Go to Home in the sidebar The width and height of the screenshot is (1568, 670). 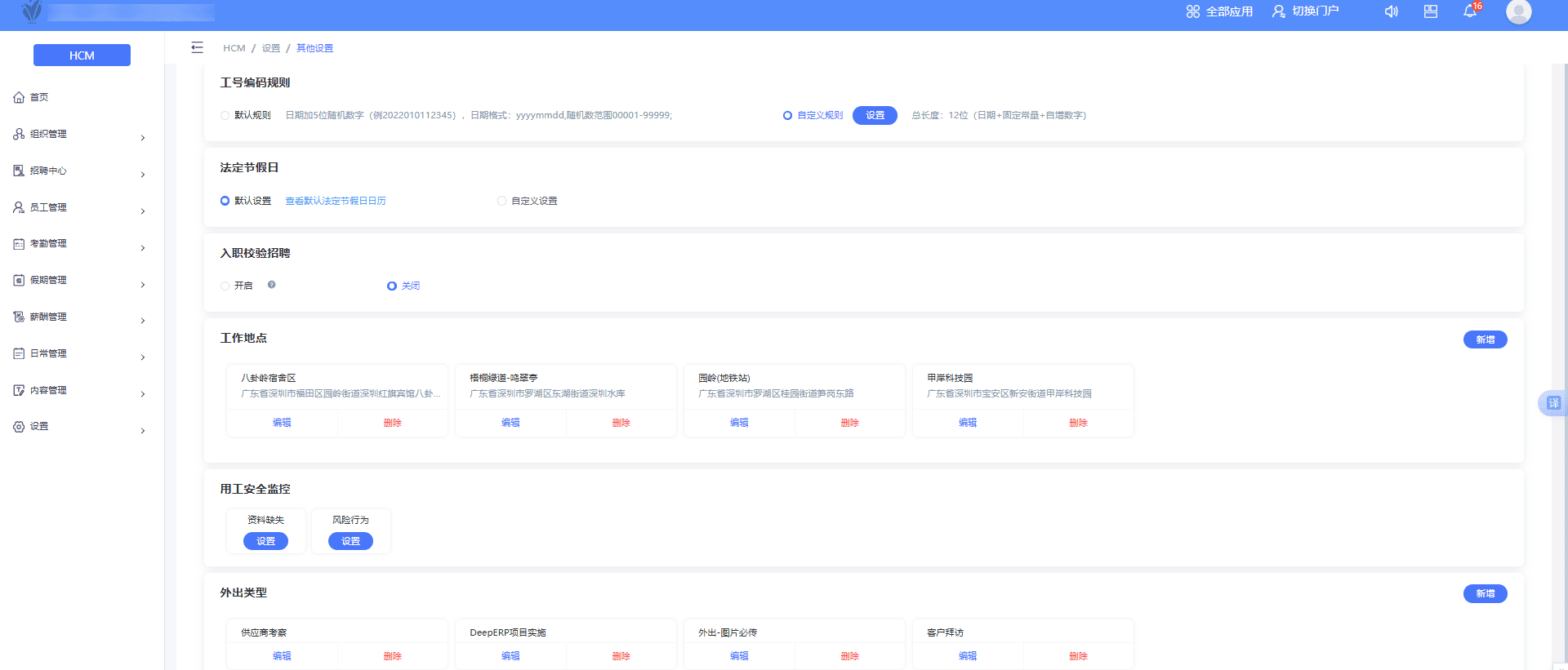click(x=39, y=97)
